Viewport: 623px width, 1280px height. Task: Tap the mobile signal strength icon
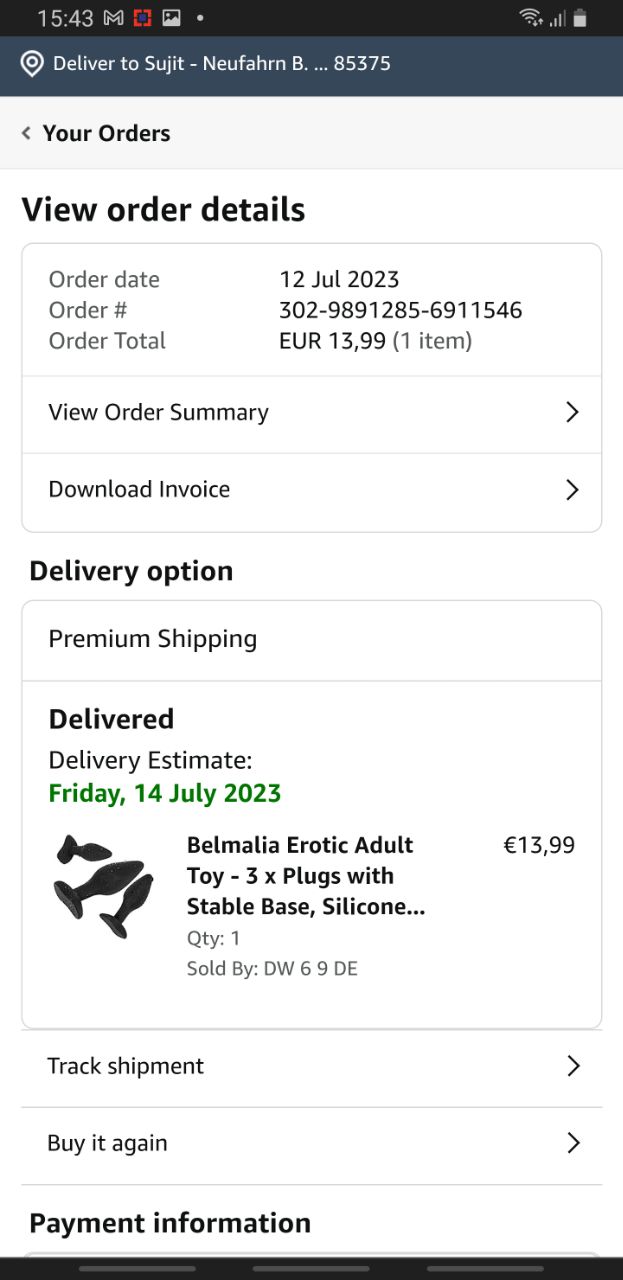tap(557, 18)
